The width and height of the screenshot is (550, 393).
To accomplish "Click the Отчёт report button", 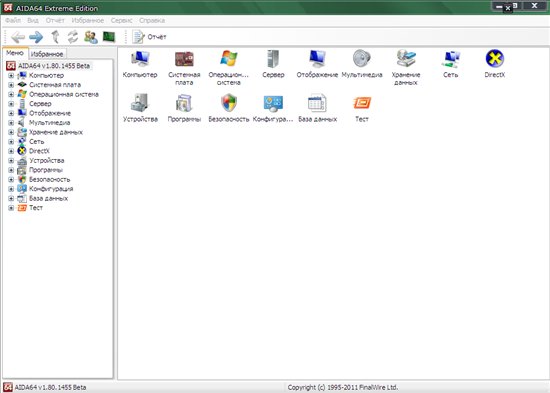I will (x=149, y=37).
